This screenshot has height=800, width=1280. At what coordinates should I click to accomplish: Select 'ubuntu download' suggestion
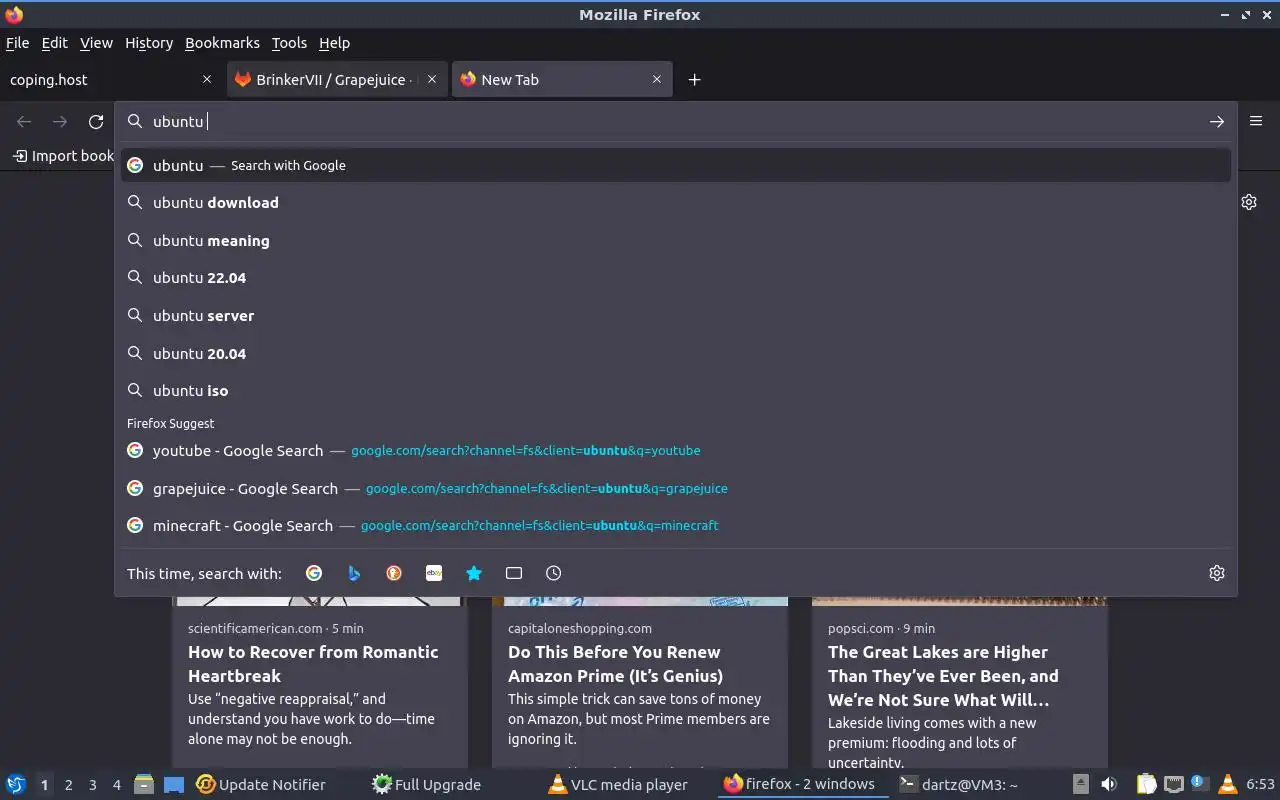tap(676, 202)
